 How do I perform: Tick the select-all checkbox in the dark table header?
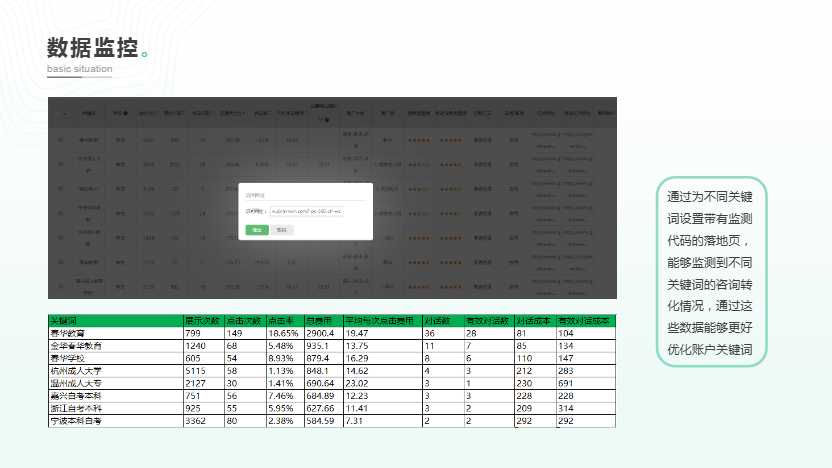point(57,114)
